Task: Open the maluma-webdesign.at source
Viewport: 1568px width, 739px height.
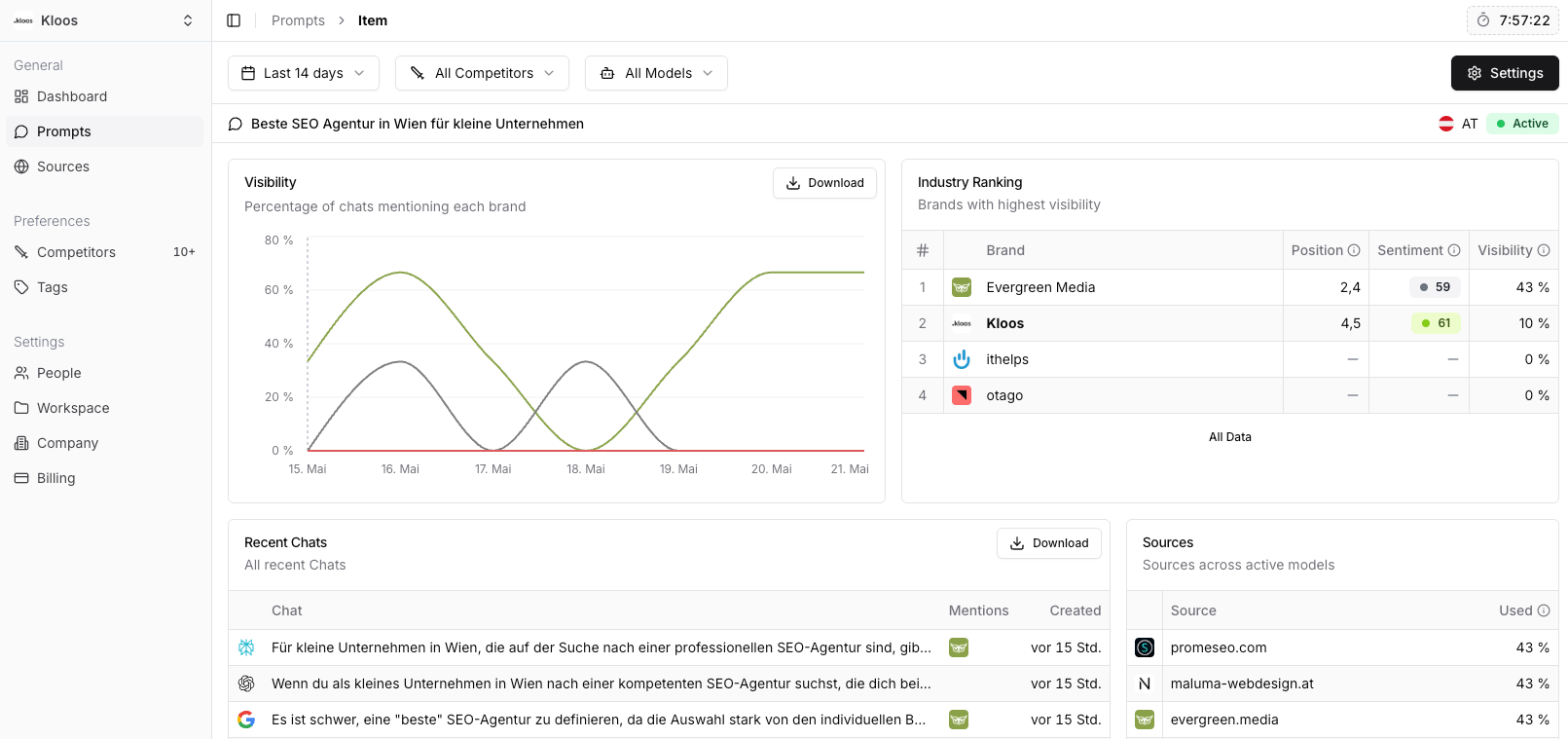Action: pos(1242,684)
